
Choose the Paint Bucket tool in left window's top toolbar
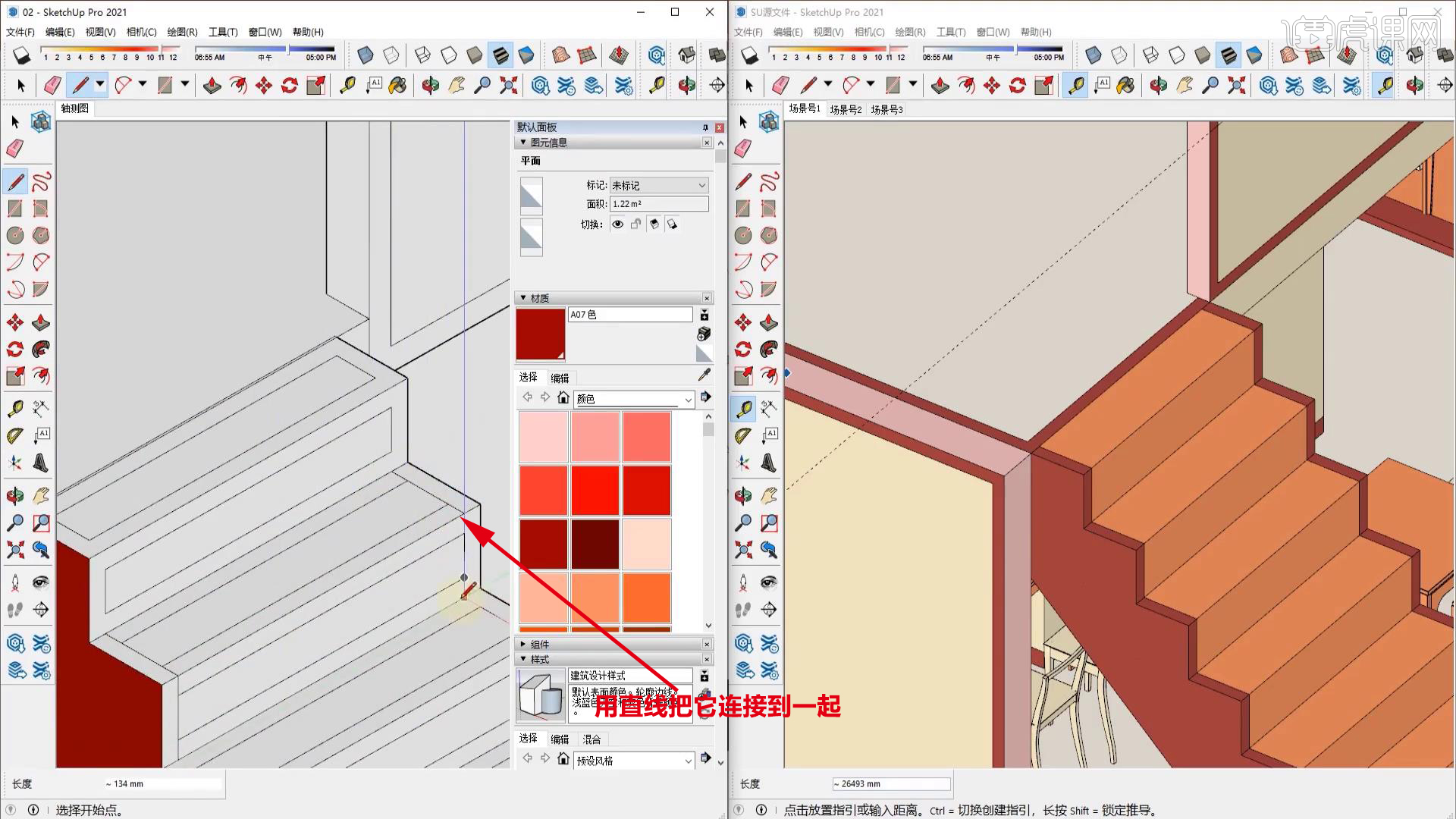tap(398, 85)
